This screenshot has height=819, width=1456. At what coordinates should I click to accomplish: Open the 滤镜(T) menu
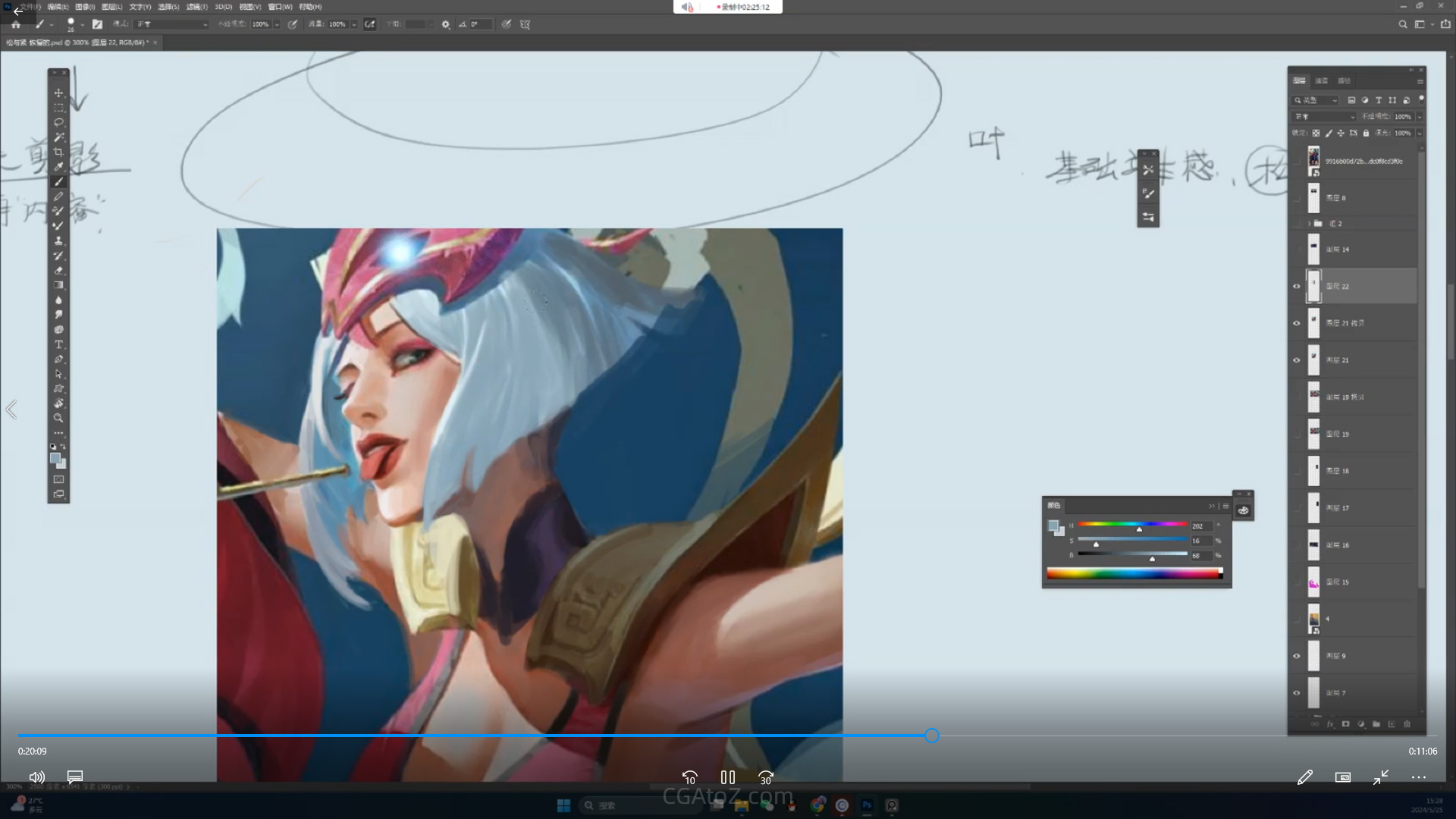196,7
